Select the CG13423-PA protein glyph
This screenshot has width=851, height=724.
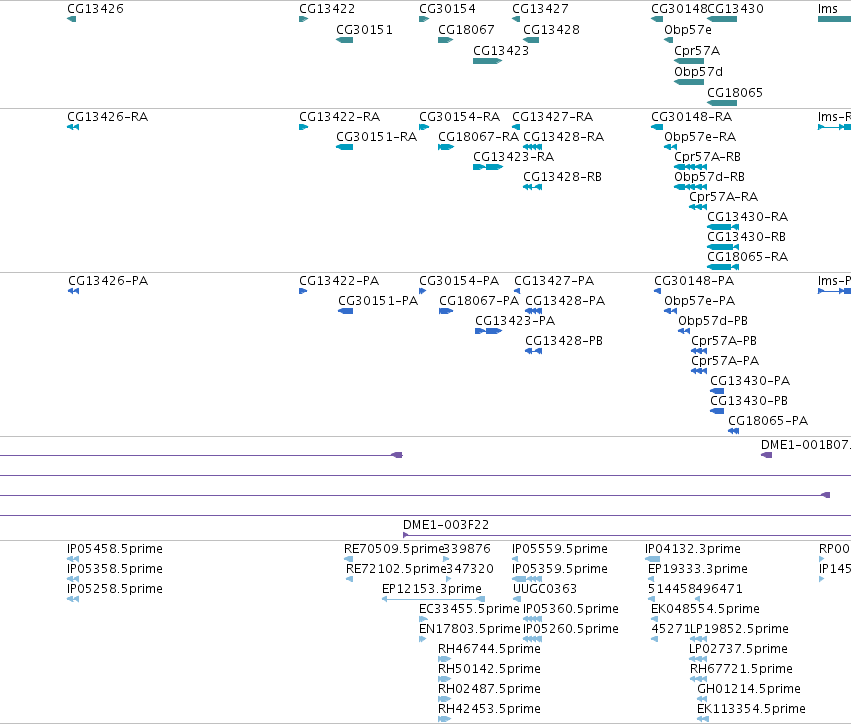488,331
